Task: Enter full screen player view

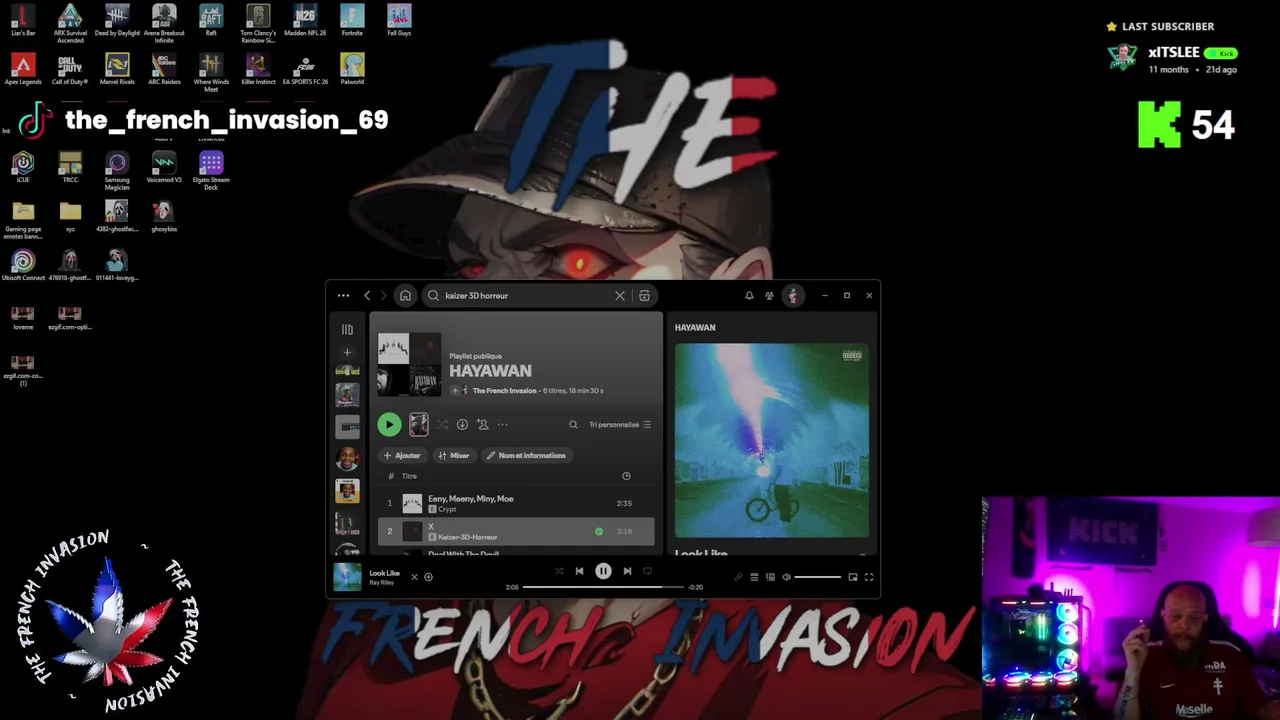Action: (x=869, y=577)
